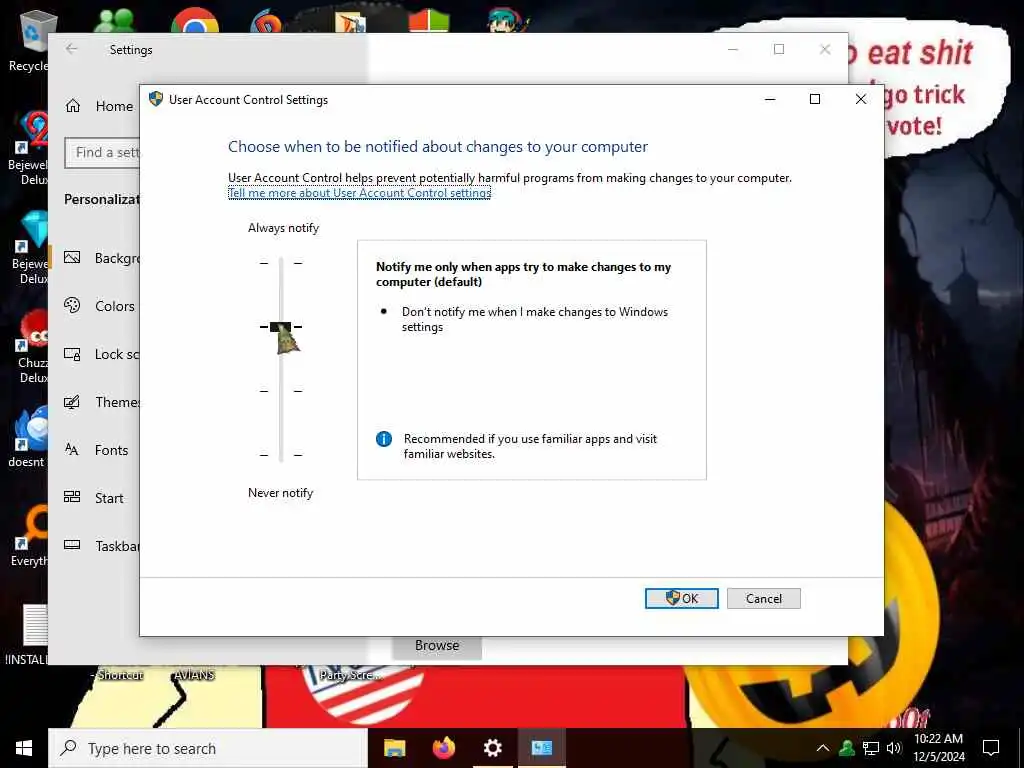Viewport: 1024px width, 768px height.
Task: Click the UAC shield icon in dialog title bar
Action: (x=155, y=99)
